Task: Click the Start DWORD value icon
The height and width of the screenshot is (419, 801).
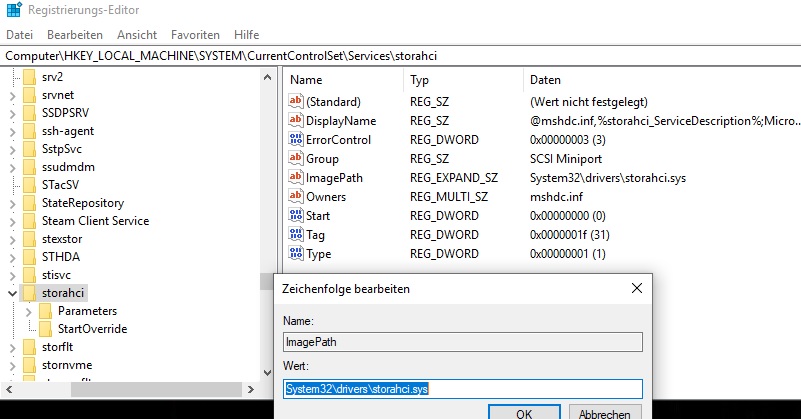Action: coord(296,215)
